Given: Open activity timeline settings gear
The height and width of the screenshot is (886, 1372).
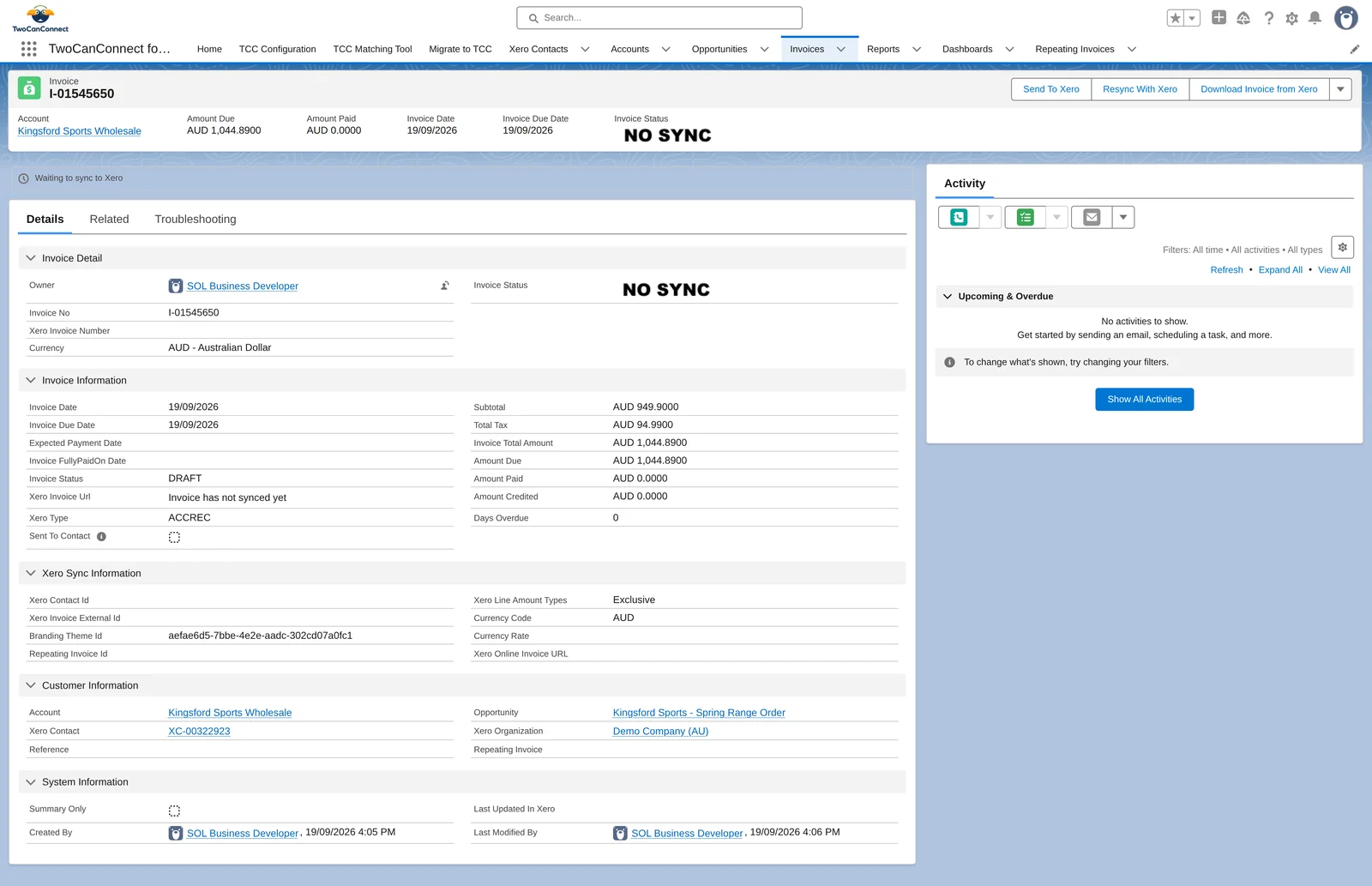Looking at the screenshot, I should click(x=1343, y=248).
